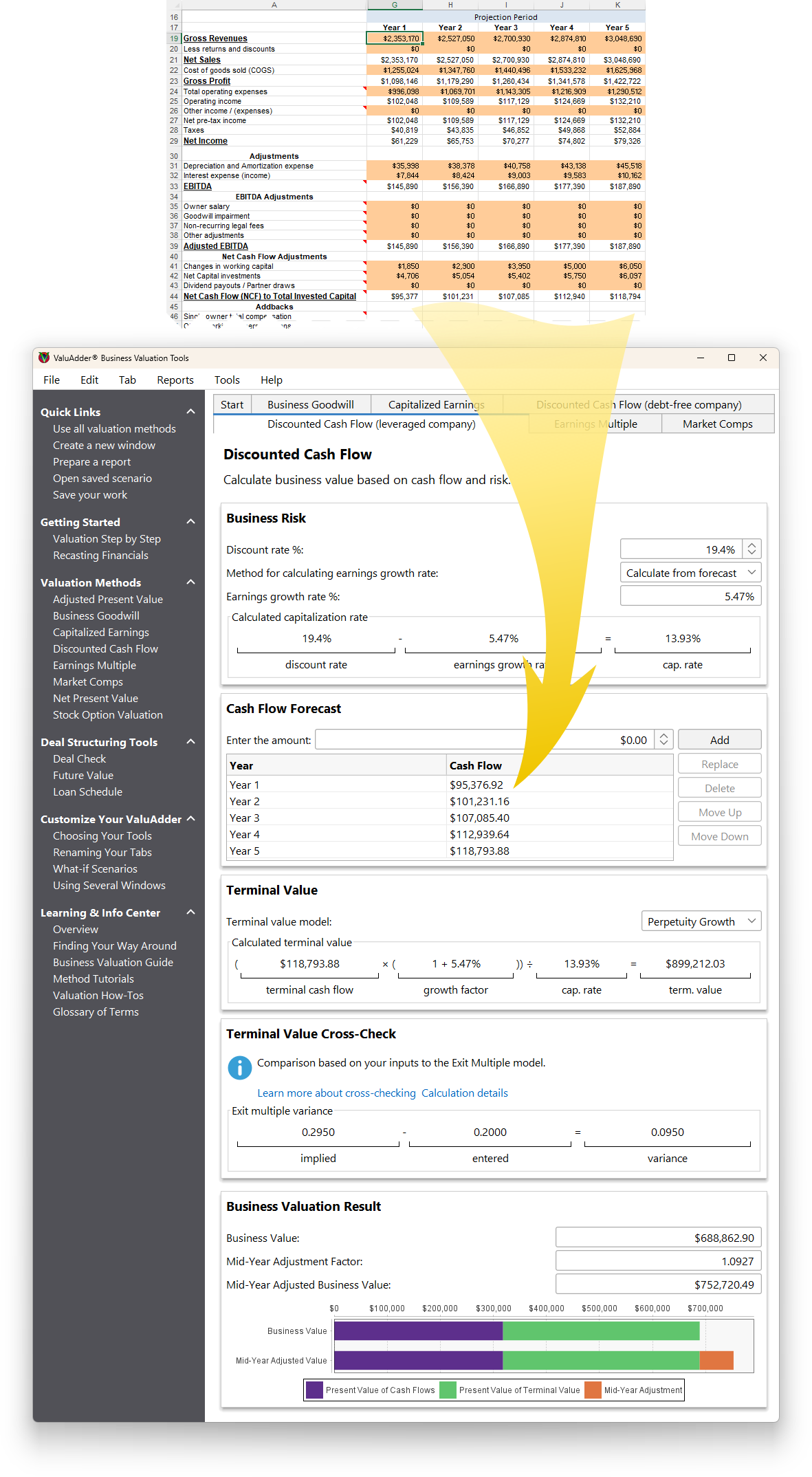
Task: Open the Tools menu
Action: click(227, 380)
